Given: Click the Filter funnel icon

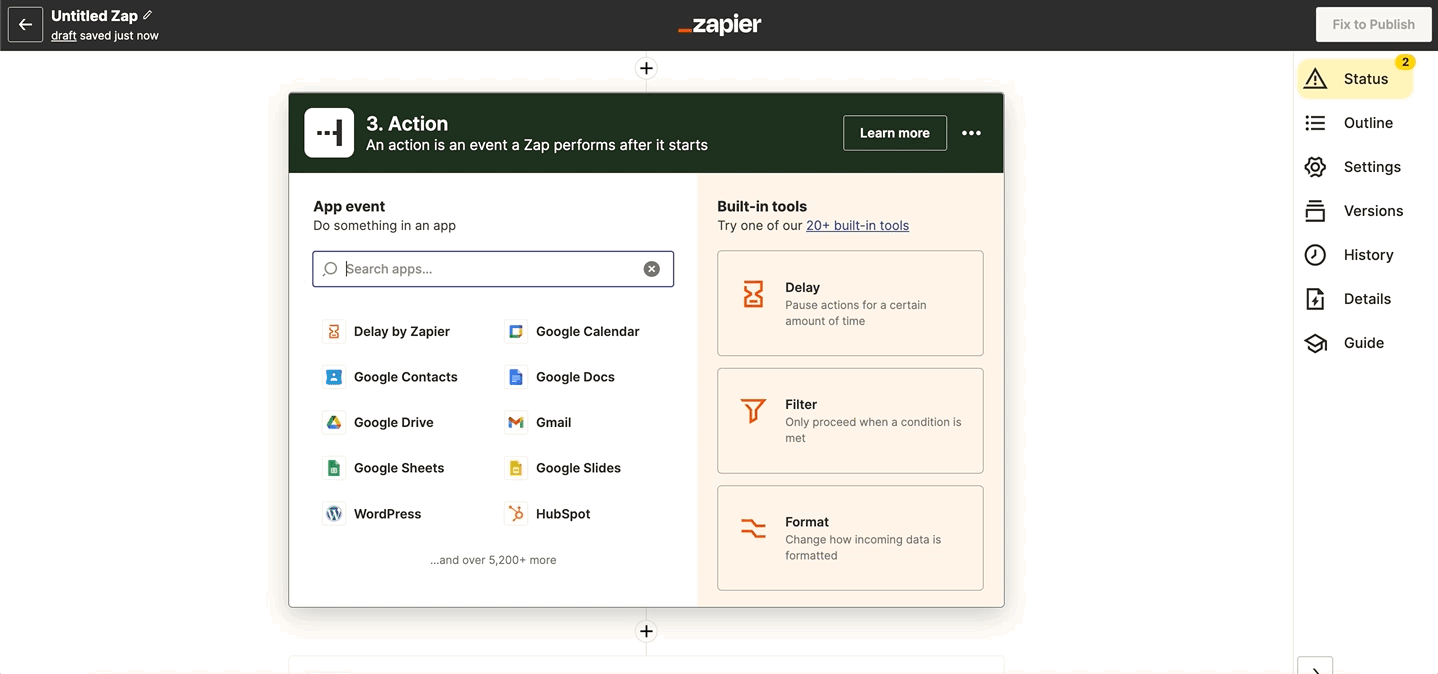Looking at the screenshot, I should (753, 411).
